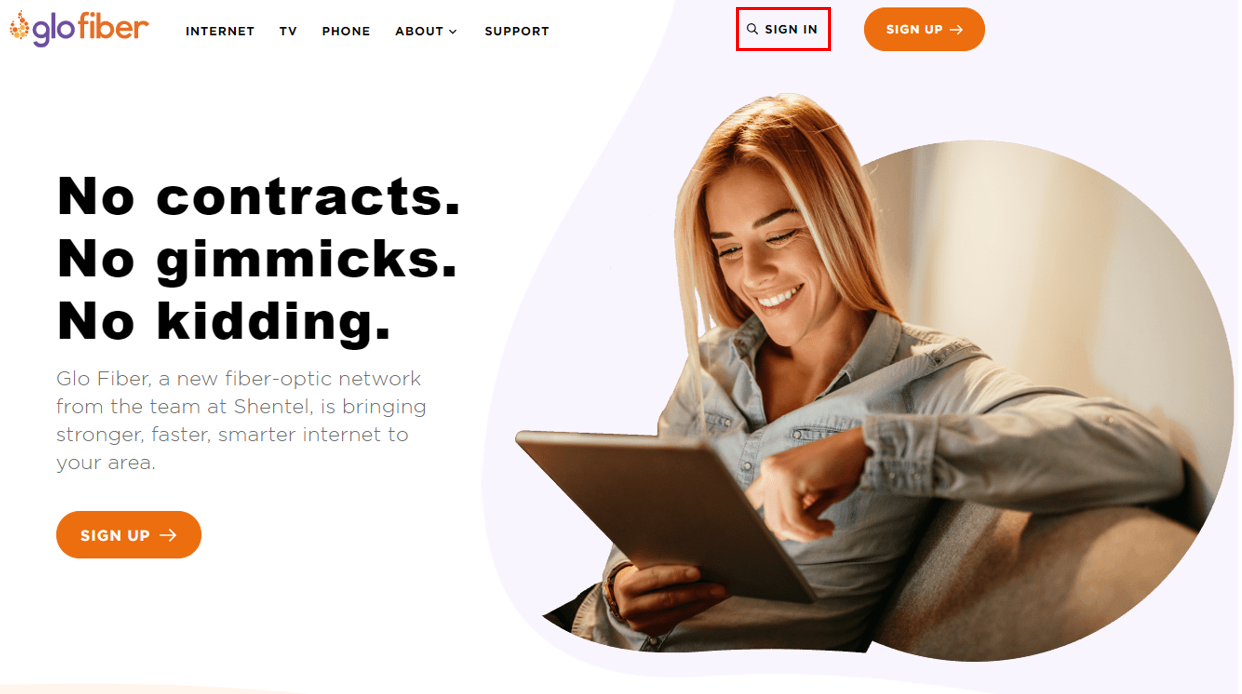Click the Shentel fiber-optic network paragraph
The width and height of the screenshot is (1242, 694).
[241, 420]
